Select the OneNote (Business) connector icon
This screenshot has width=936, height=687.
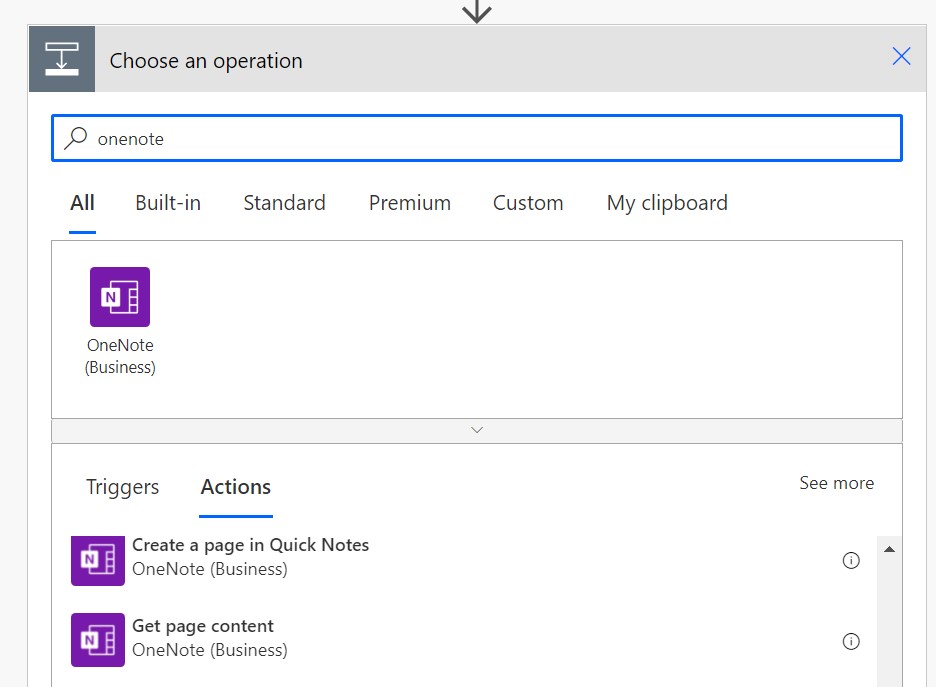coord(120,297)
